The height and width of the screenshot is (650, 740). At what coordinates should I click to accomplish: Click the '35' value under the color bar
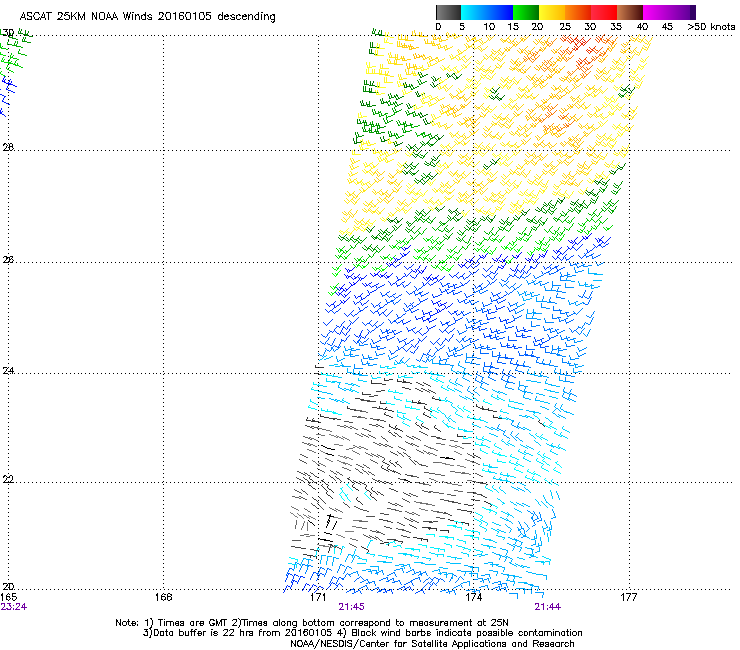(x=616, y=27)
